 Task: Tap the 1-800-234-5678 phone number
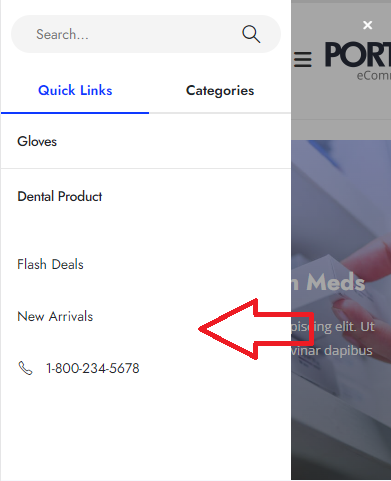point(93,368)
